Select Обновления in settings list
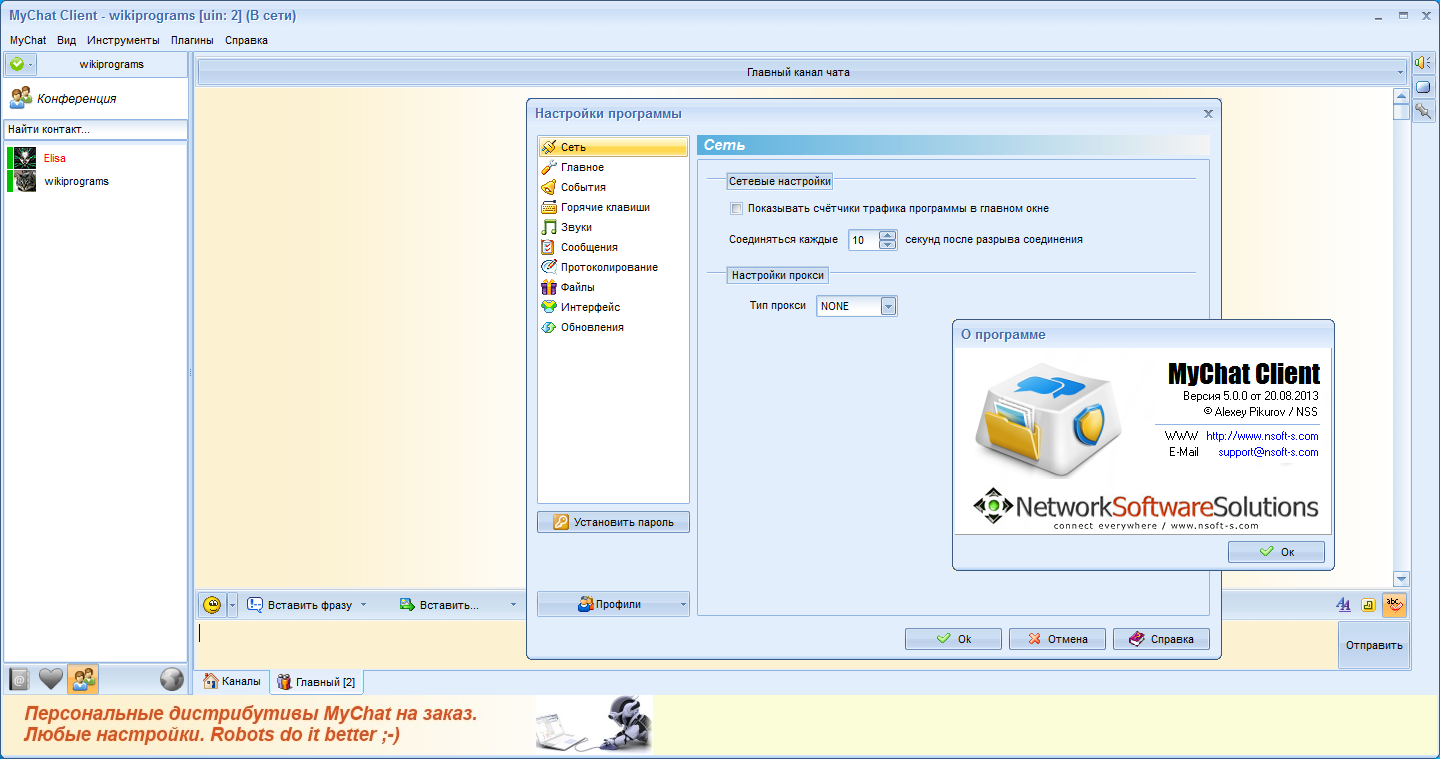Screen dimensions: 1440x759 coord(613,327)
